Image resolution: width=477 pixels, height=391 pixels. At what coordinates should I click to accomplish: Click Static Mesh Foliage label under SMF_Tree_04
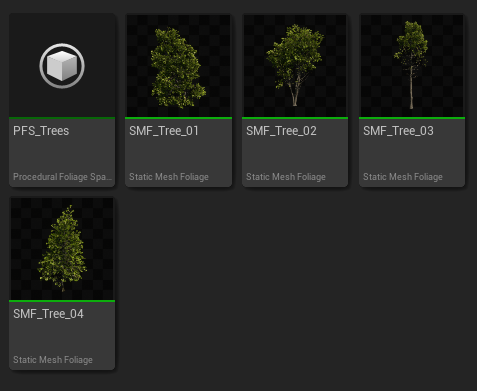click(x=53, y=360)
